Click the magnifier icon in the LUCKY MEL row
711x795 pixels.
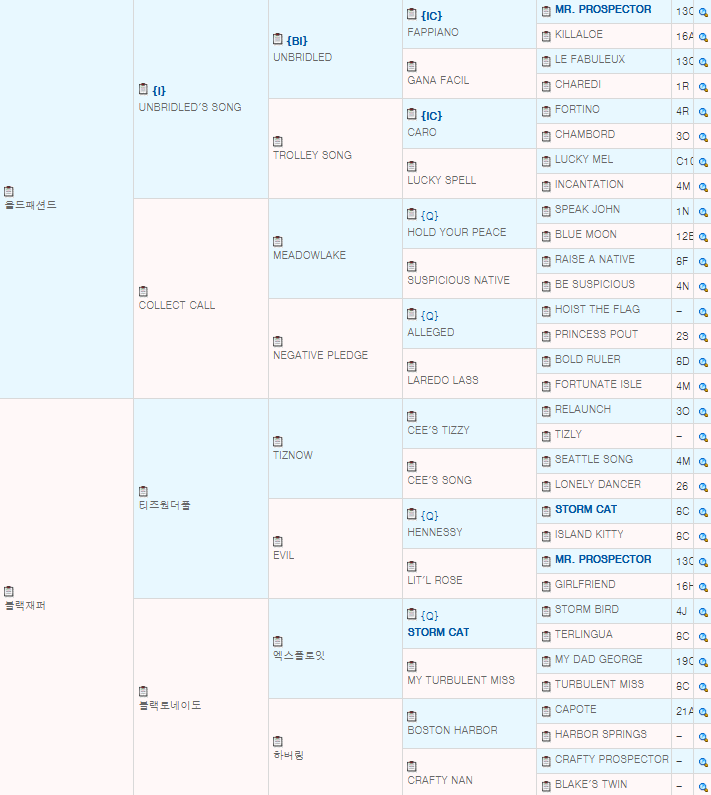pyautogui.click(x=703, y=161)
